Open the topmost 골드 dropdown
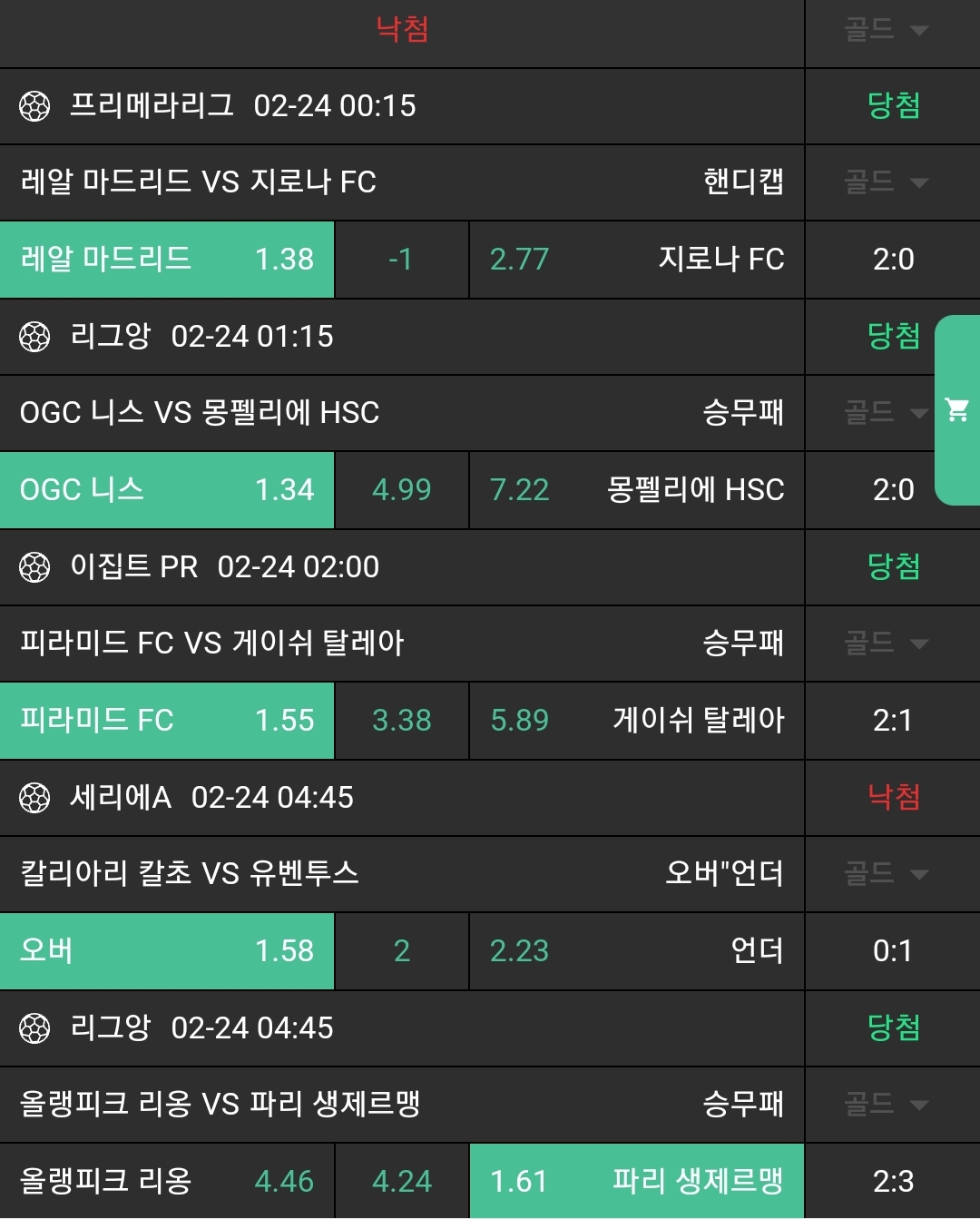The image size is (980, 1219). point(886,30)
